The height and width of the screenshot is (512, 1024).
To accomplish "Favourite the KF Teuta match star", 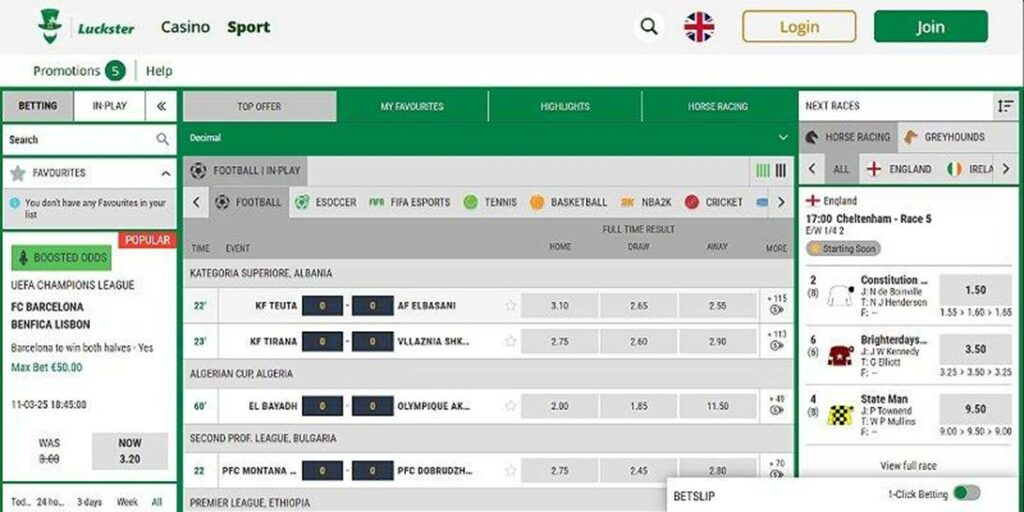I will (511, 306).
